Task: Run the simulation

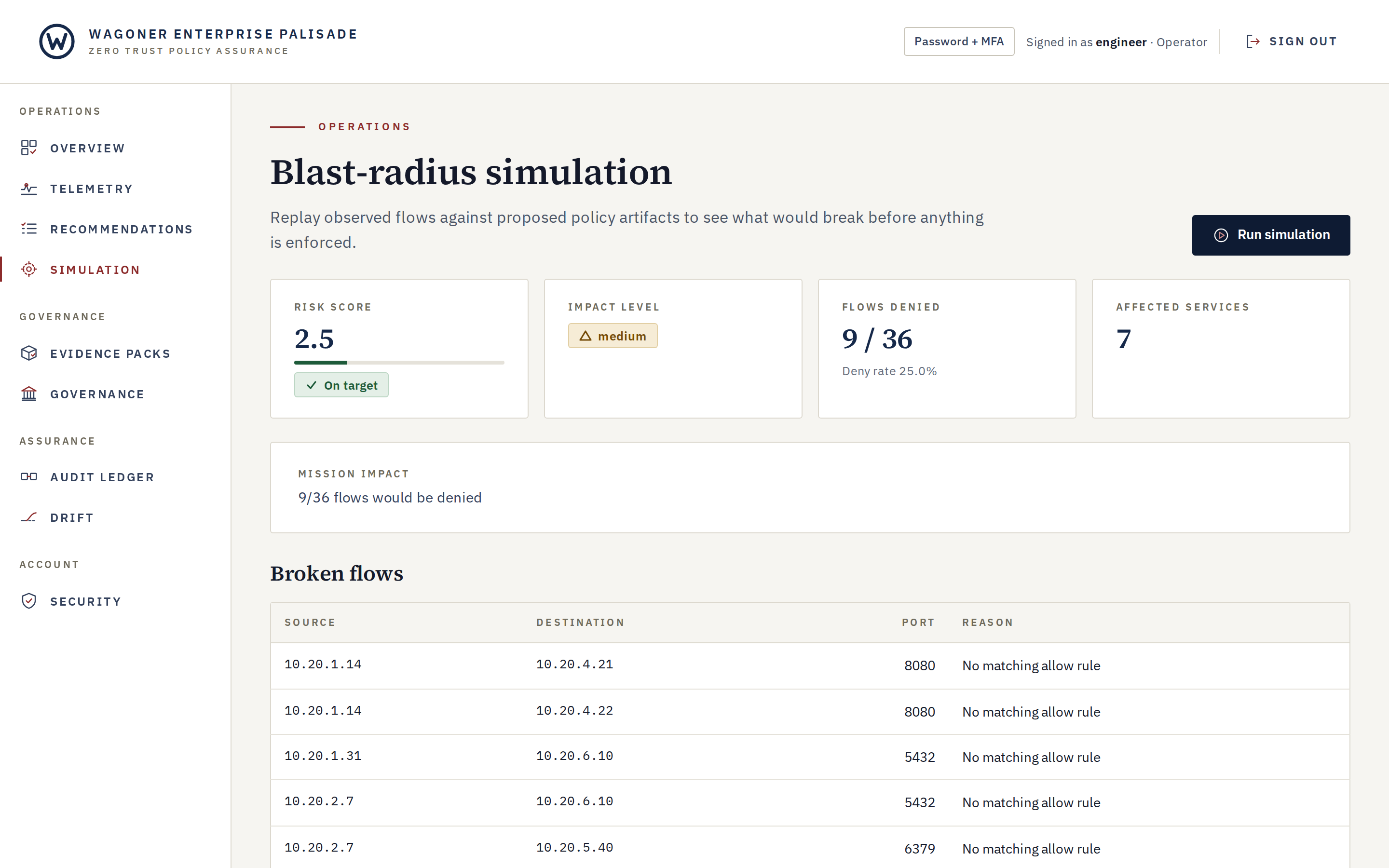Action: pos(1271,235)
